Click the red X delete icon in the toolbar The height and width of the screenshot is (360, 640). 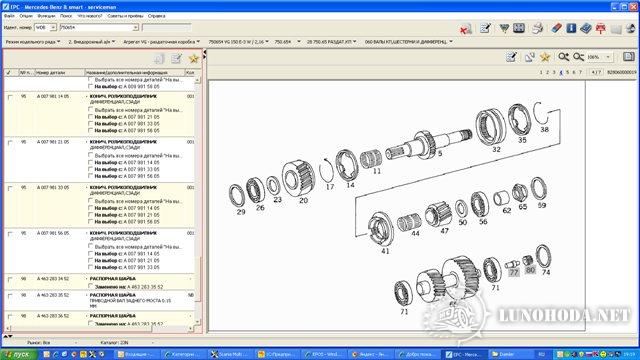coord(465,29)
